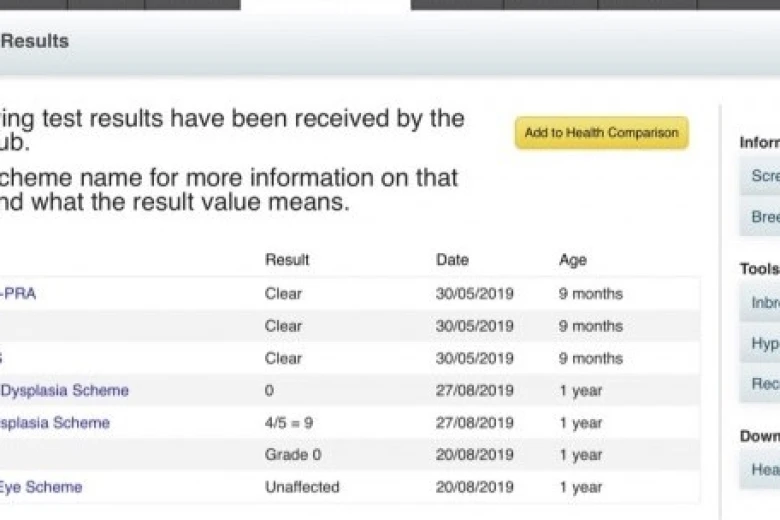Open the Dysplasia Scheme link with result 0
Screen dimensions: 780x520
point(64,391)
